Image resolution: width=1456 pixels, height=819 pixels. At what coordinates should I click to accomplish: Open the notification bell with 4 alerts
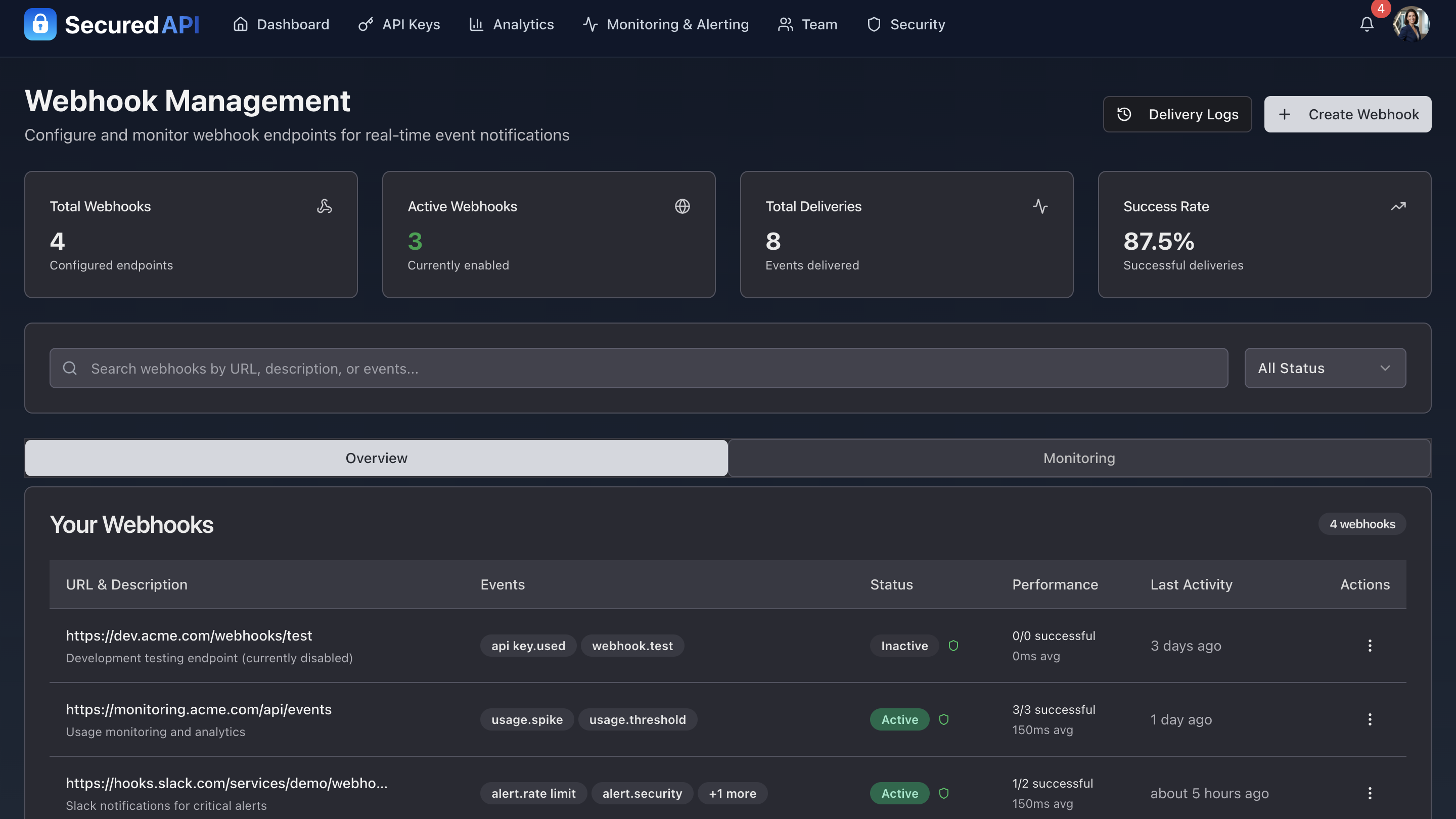click(x=1367, y=24)
